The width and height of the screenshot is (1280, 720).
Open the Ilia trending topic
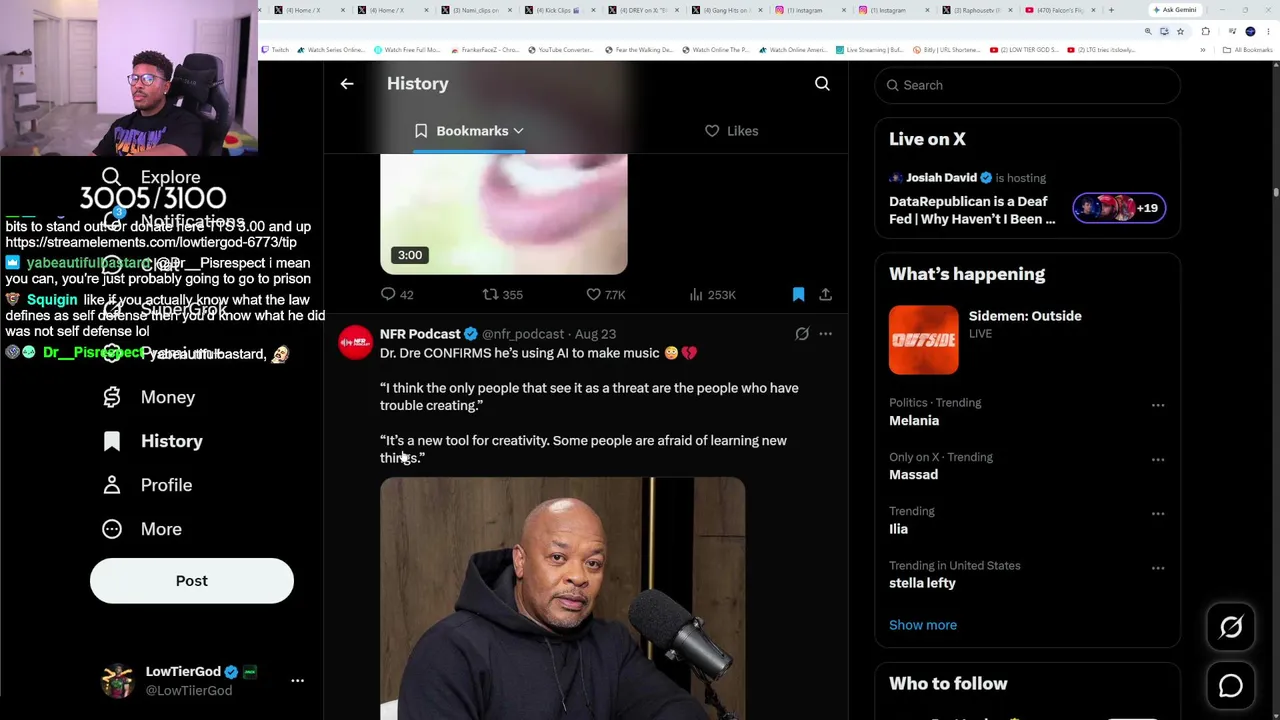[898, 529]
